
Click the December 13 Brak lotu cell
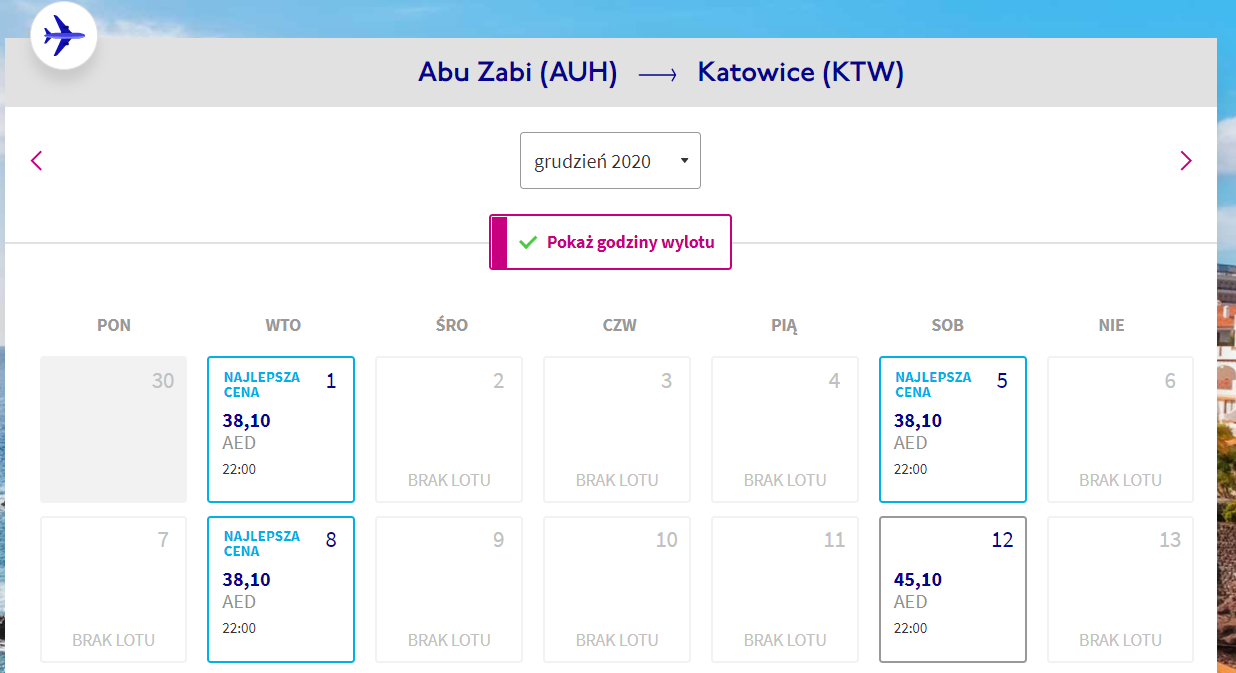(1120, 589)
